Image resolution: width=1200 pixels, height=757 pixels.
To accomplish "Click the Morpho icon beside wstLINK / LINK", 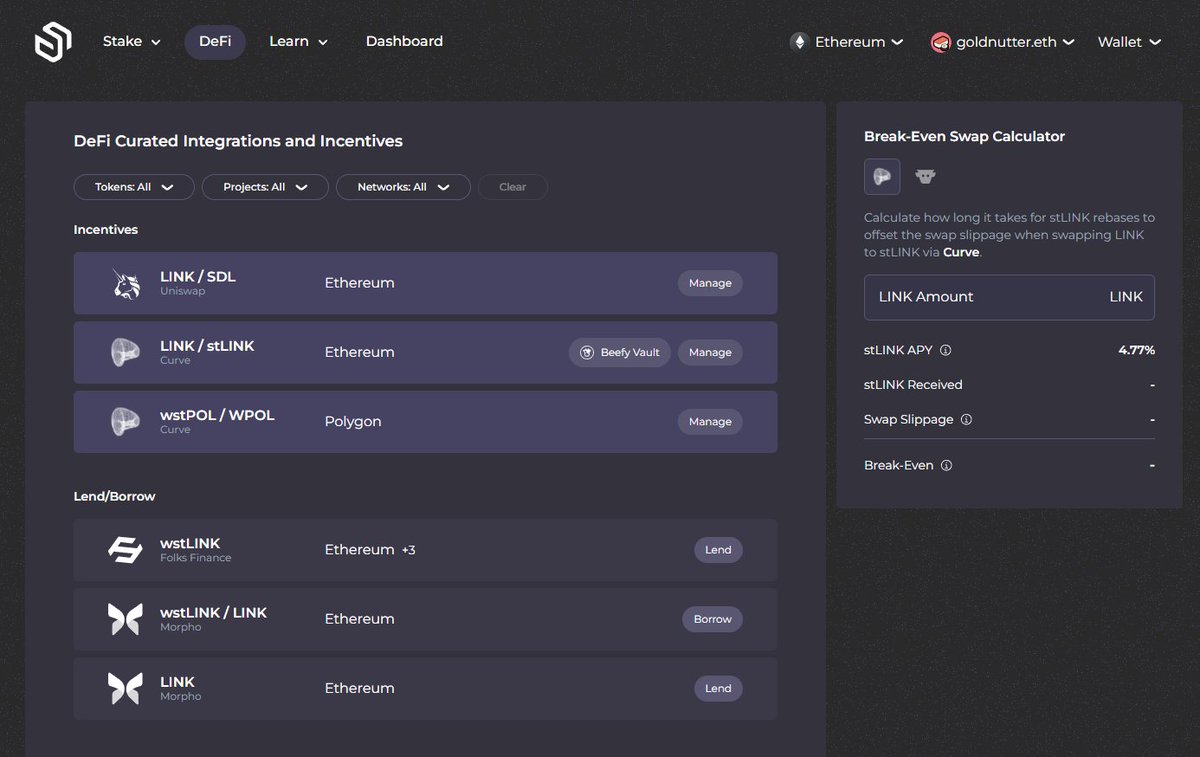I will click(126, 619).
